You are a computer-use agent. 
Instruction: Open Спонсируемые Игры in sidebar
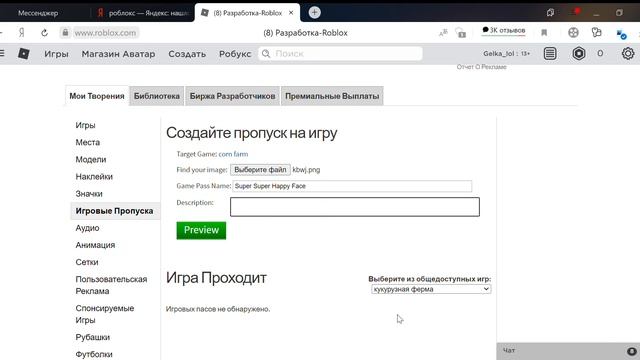[104, 314]
